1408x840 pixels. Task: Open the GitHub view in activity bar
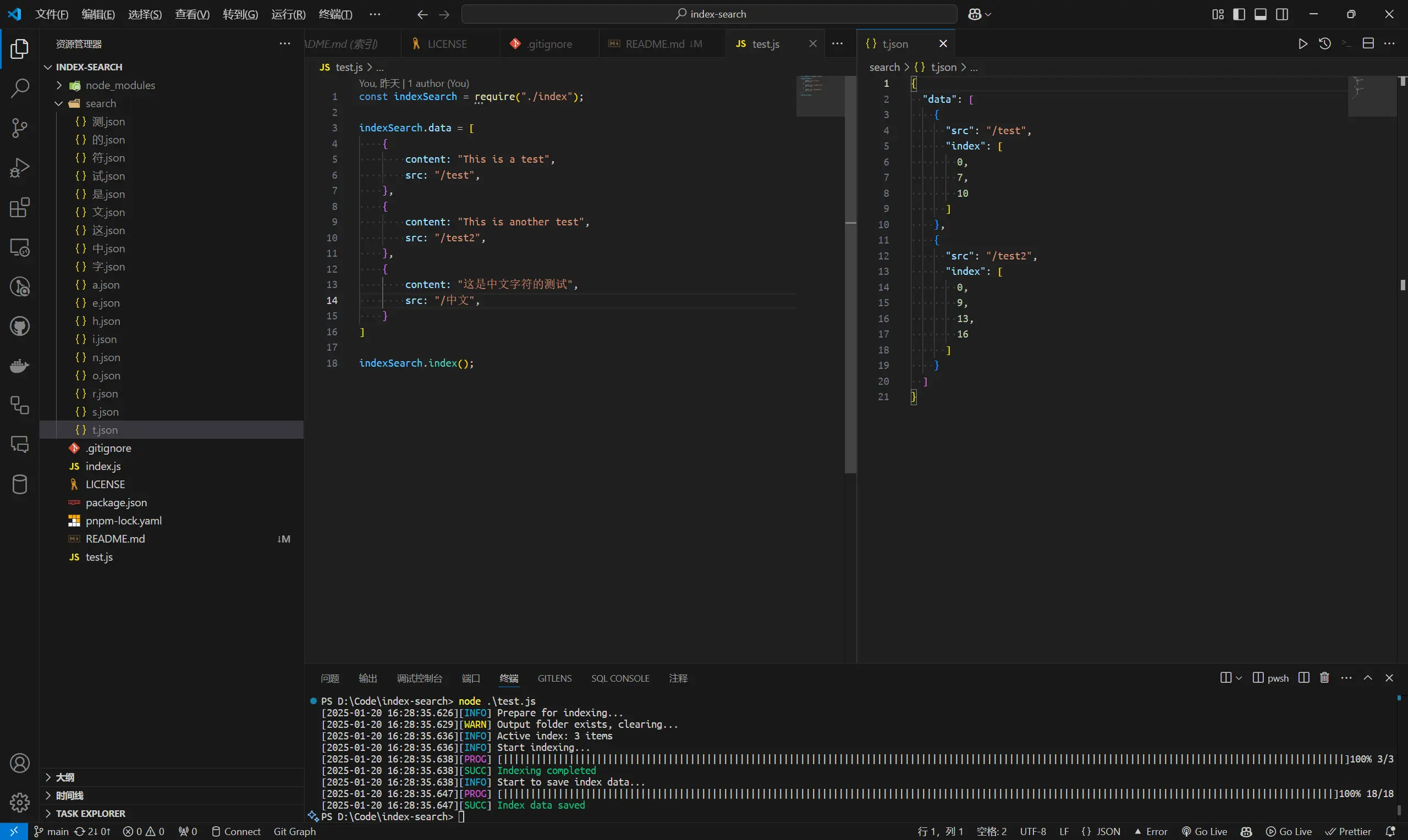tap(20, 327)
